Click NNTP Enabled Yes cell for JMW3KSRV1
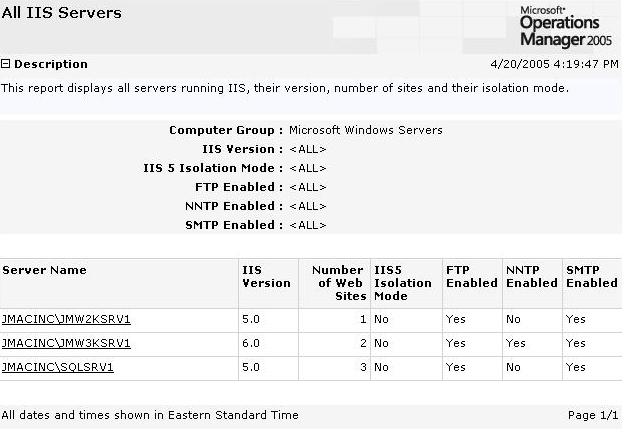This screenshot has height=432, width=624. (x=515, y=343)
